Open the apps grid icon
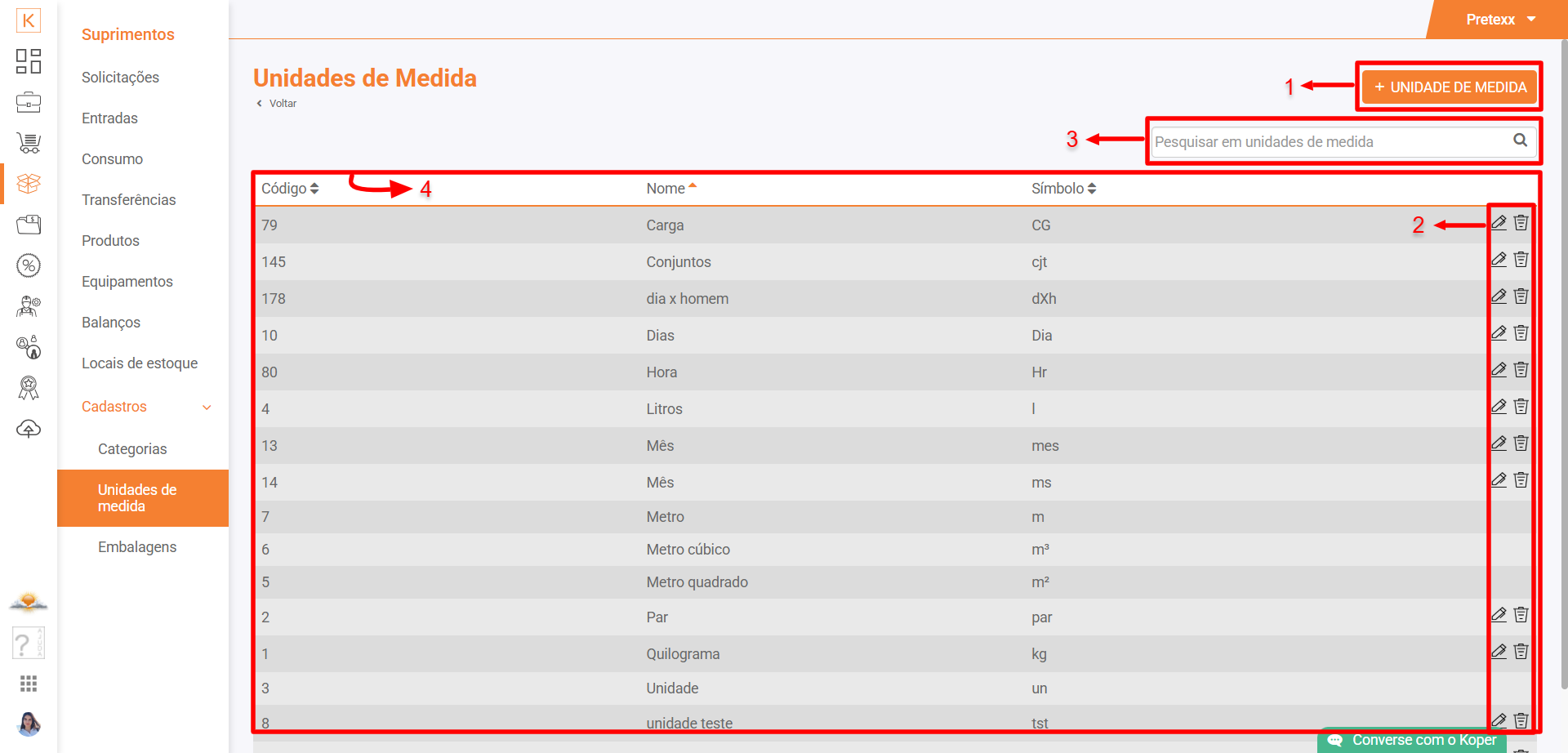The width and height of the screenshot is (1568, 753). 29,684
